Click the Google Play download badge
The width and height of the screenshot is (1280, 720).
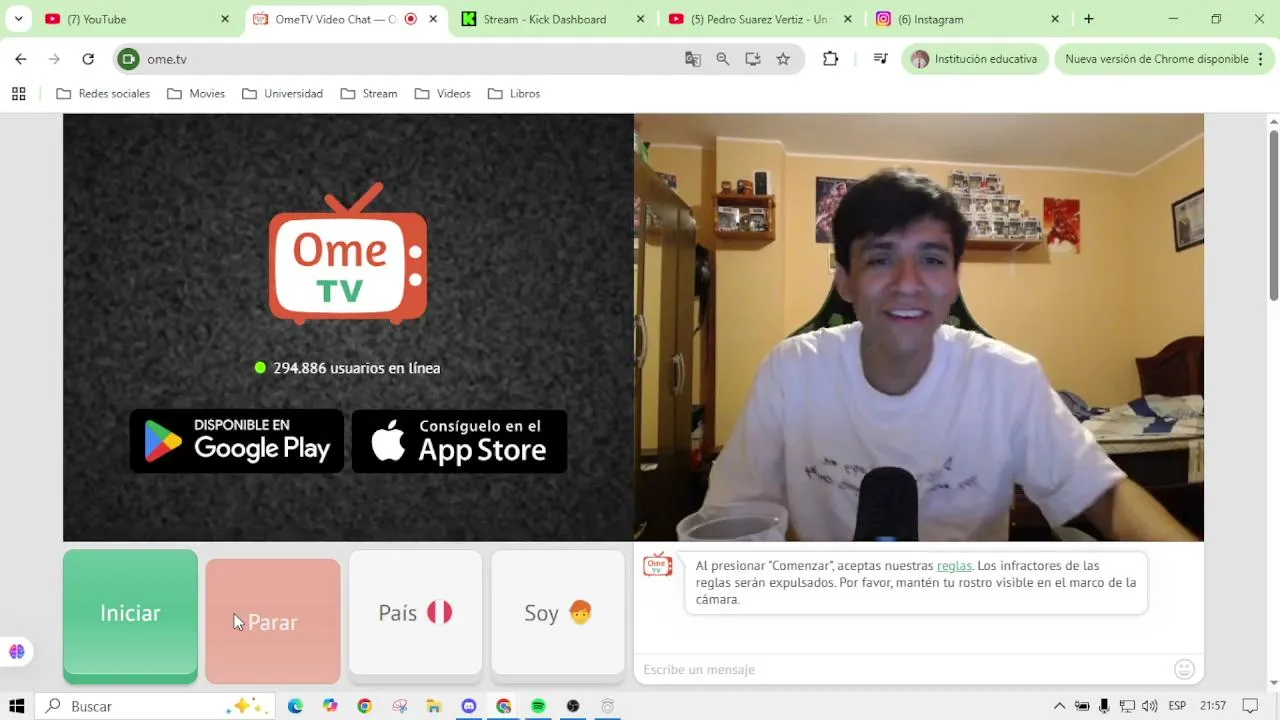click(x=237, y=441)
